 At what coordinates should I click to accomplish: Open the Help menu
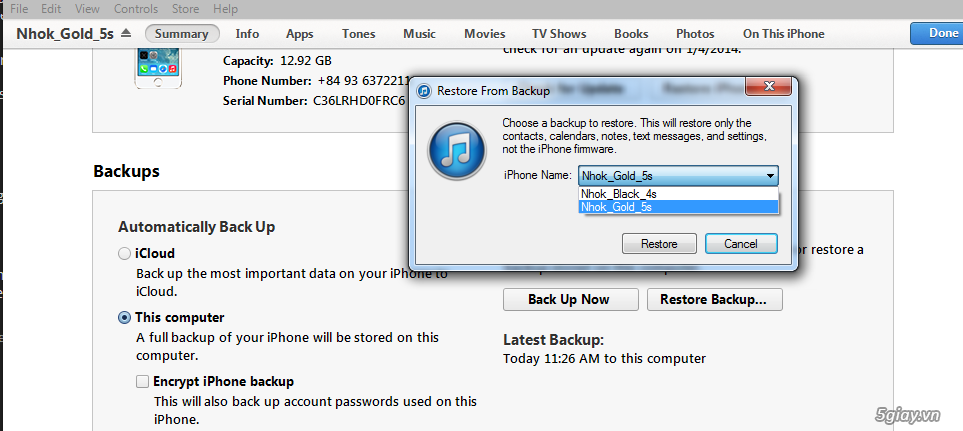tap(225, 9)
